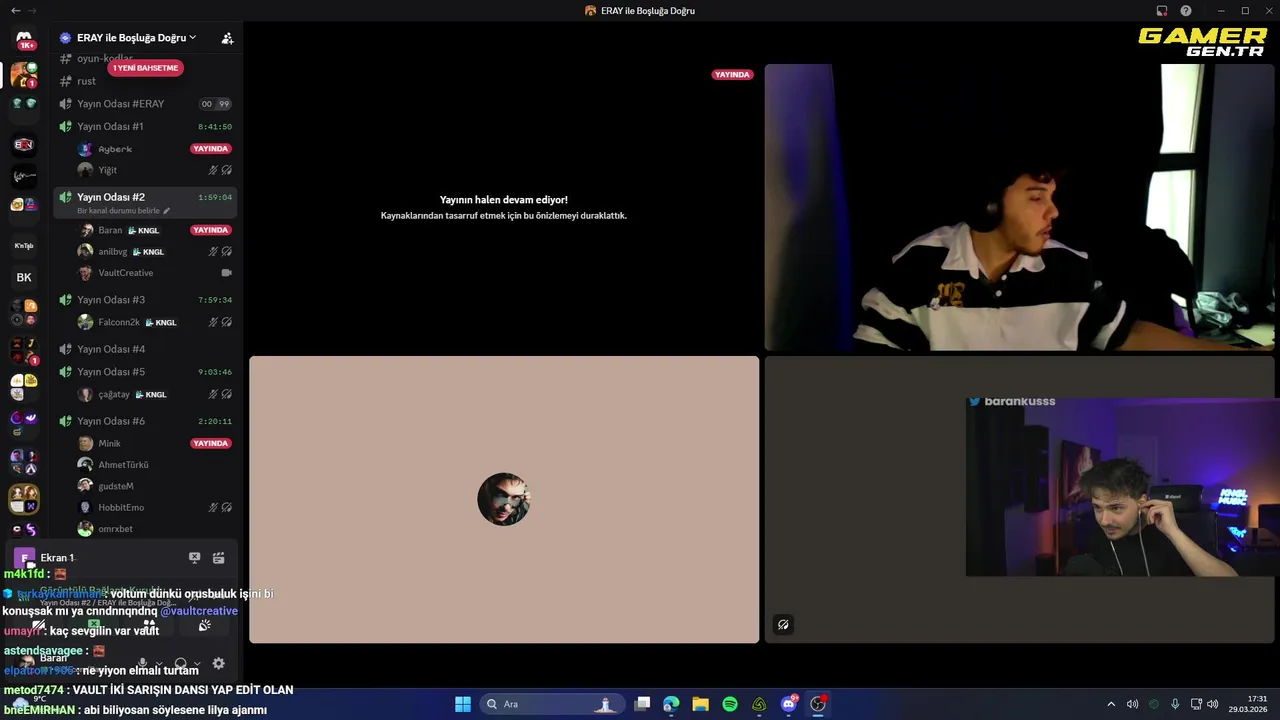Open the handwritten signature server icon
This screenshot has height=720, width=1280.
[x=24, y=176]
